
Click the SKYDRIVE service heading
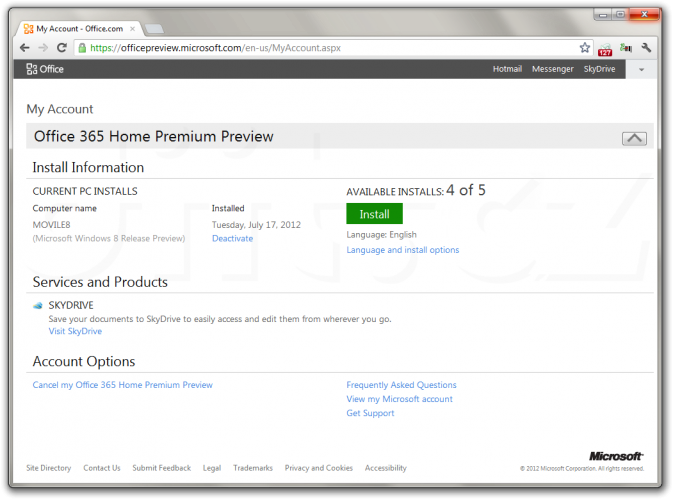pos(71,306)
